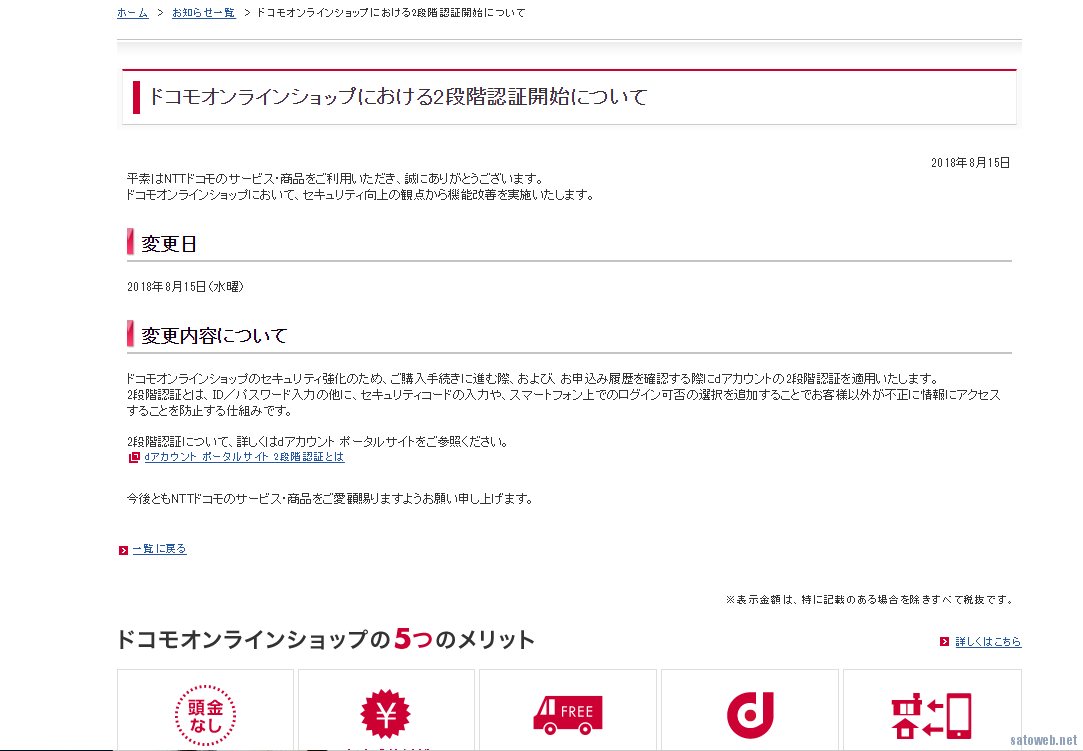Open dアカウント ポータルサイト 2段階認証とは link
This screenshot has width=1083, height=751.
[x=245, y=457]
